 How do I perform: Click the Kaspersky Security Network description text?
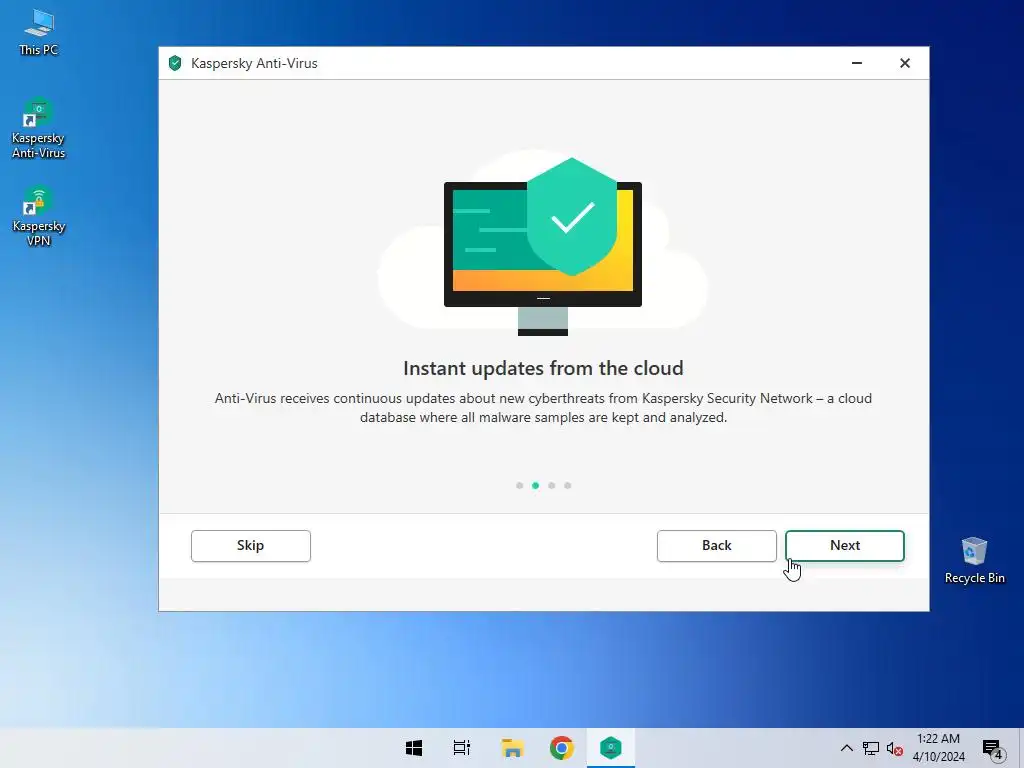point(543,408)
